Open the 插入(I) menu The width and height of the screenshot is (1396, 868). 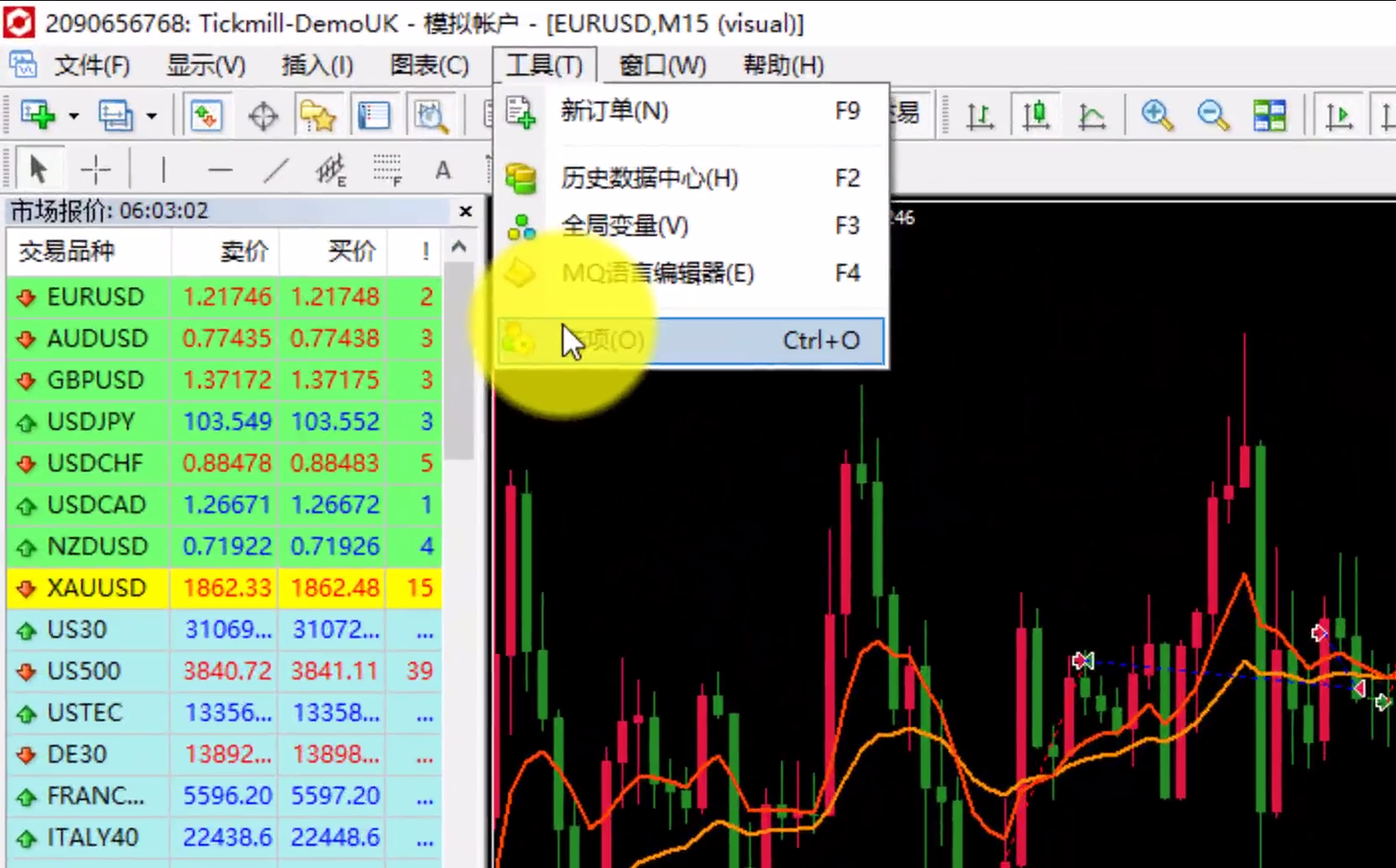317,65
